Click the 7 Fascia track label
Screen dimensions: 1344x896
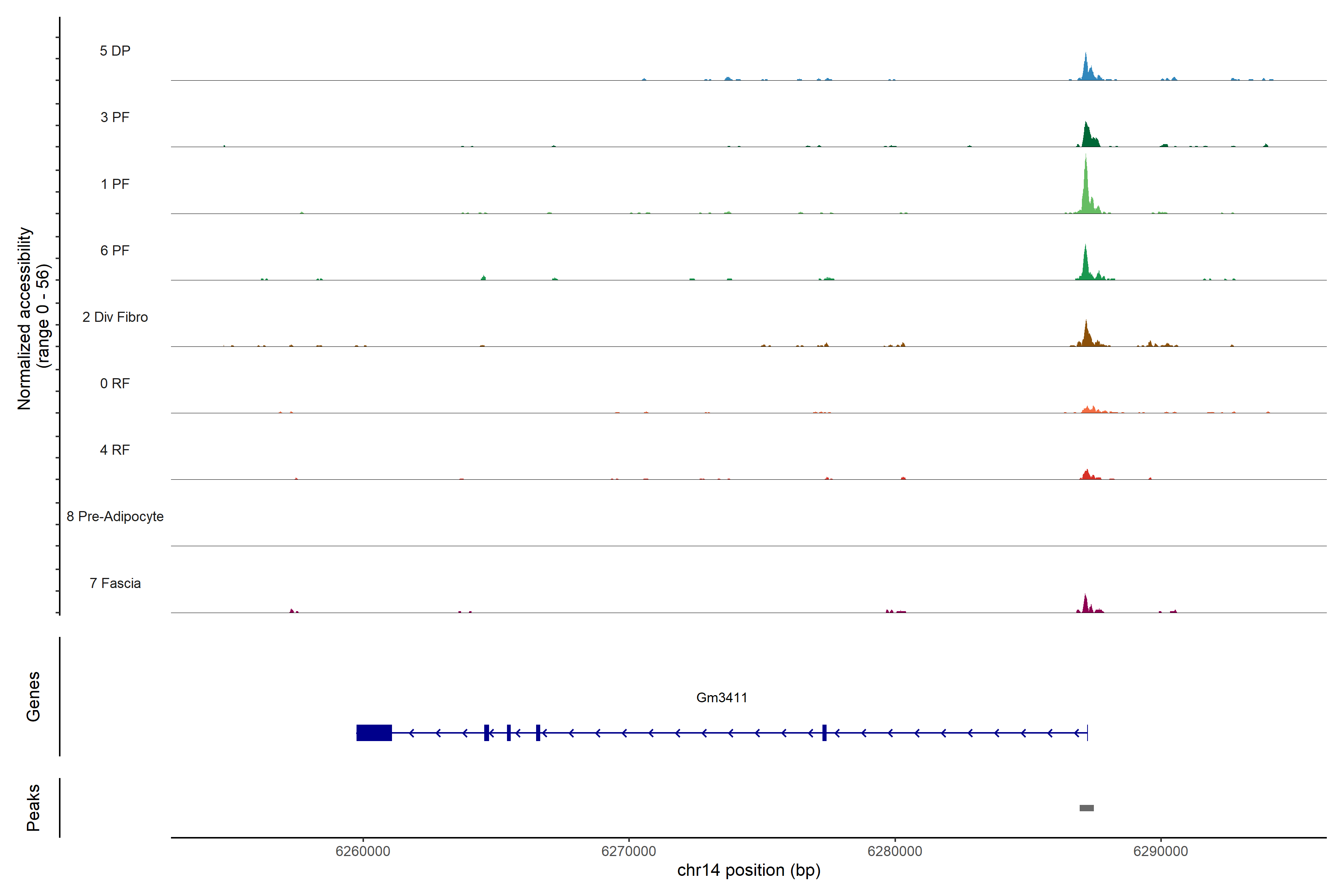point(115,583)
